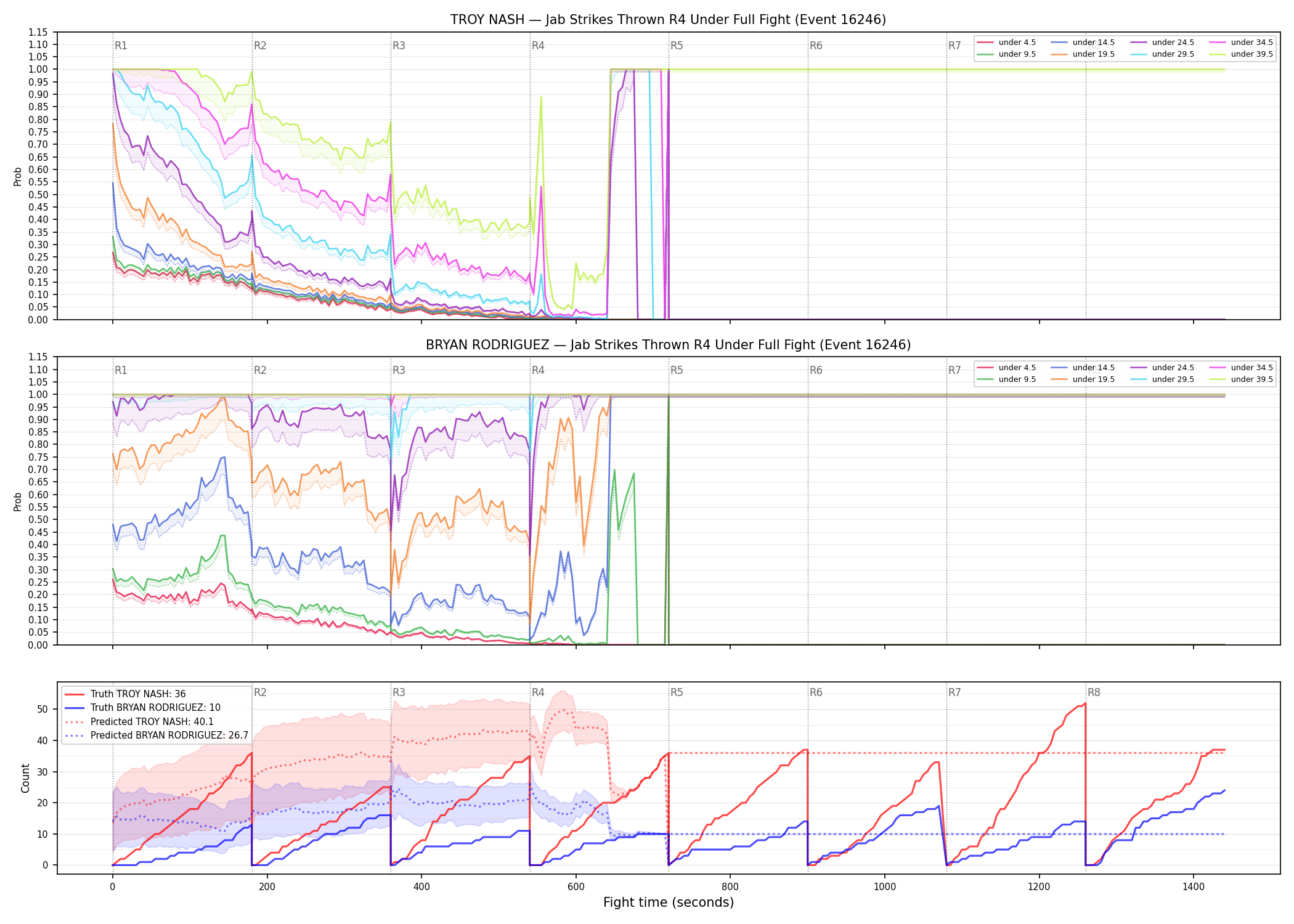Click the R5 round marker in the count chart
Image resolution: width=1294 pixels, height=924 pixels.
click(x=677, y=692)
